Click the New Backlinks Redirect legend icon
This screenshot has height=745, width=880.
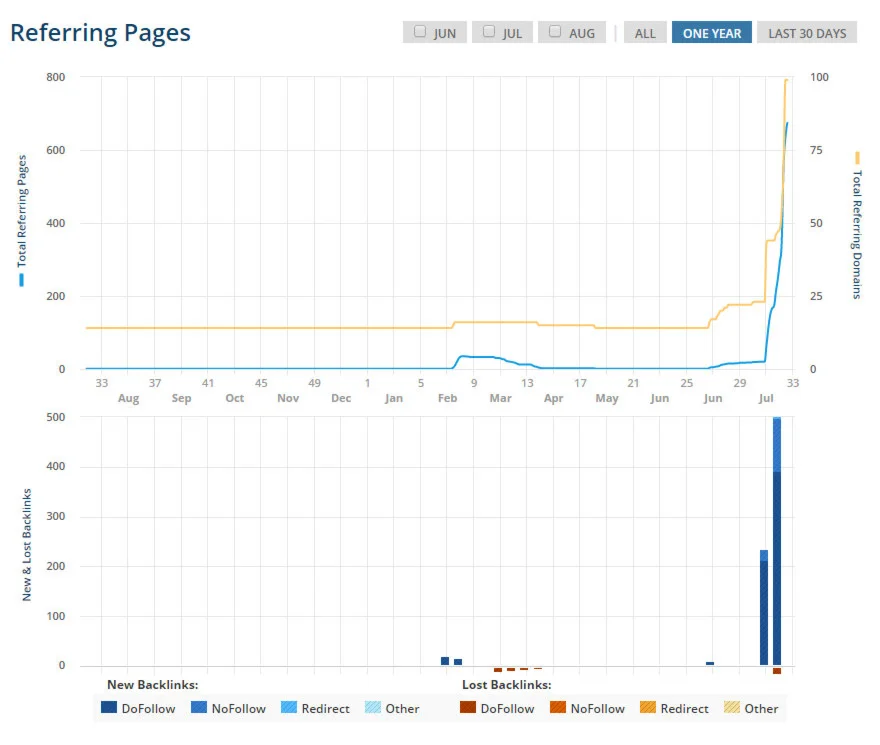tap(288, 707)
